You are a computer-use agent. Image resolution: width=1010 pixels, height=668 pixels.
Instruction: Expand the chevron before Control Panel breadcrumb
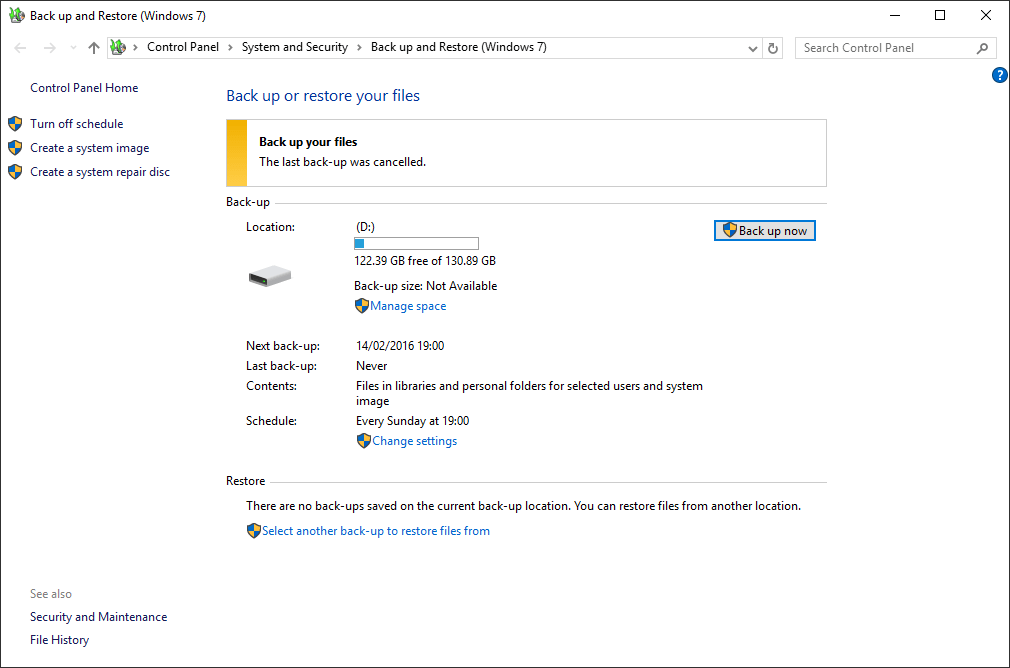[x=135, y=47]
